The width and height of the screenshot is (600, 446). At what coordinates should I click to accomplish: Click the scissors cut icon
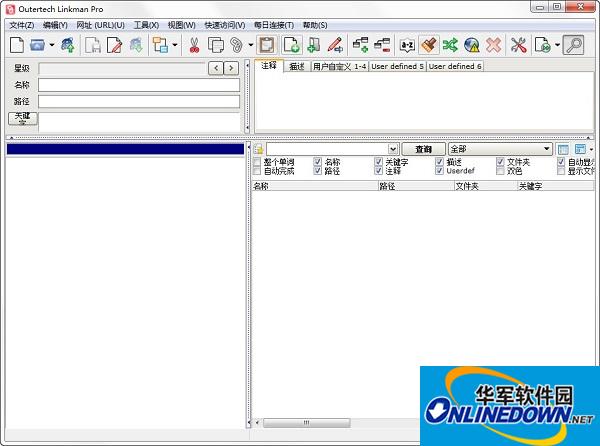coord(193,44)
